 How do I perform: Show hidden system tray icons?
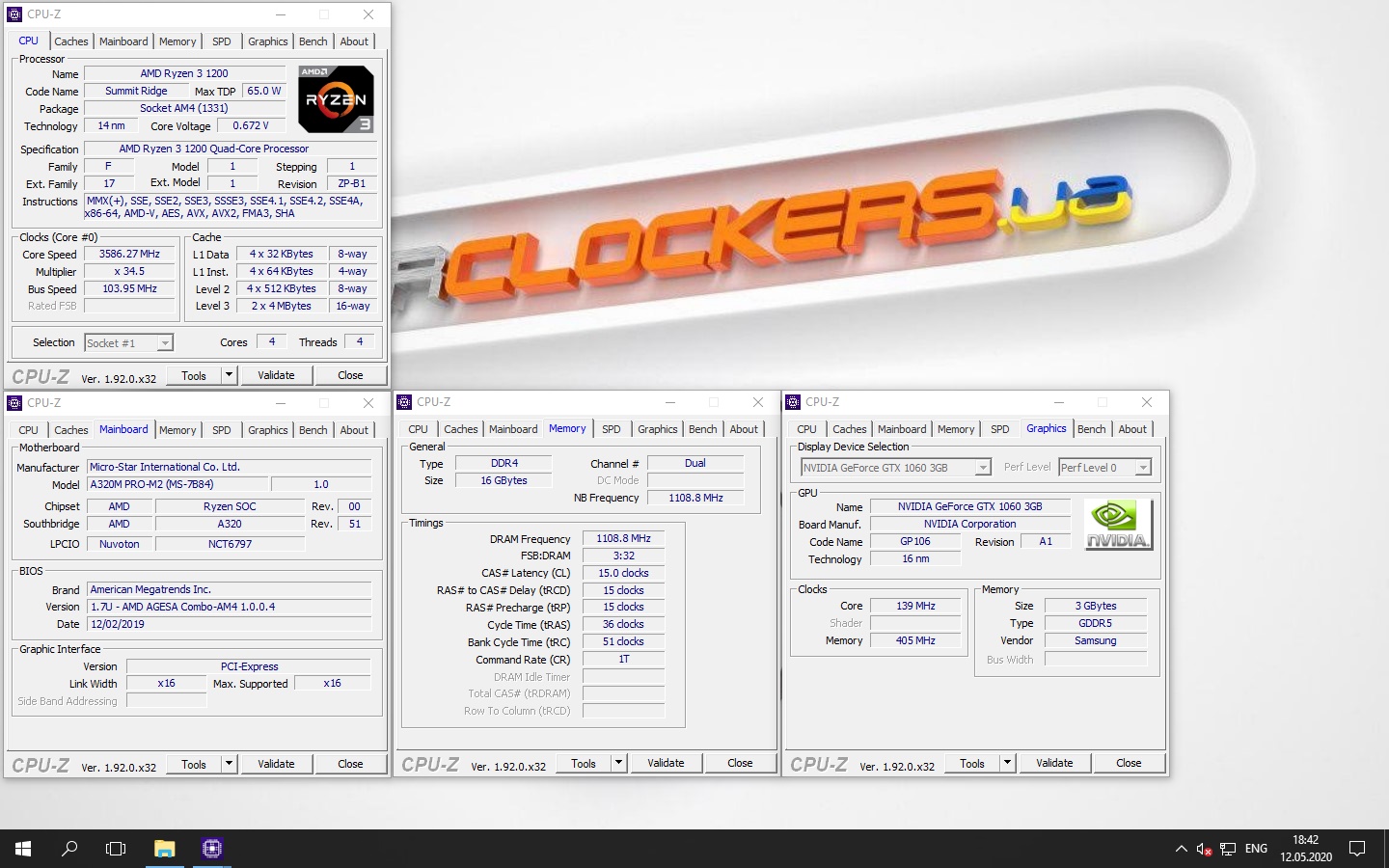1181,849
